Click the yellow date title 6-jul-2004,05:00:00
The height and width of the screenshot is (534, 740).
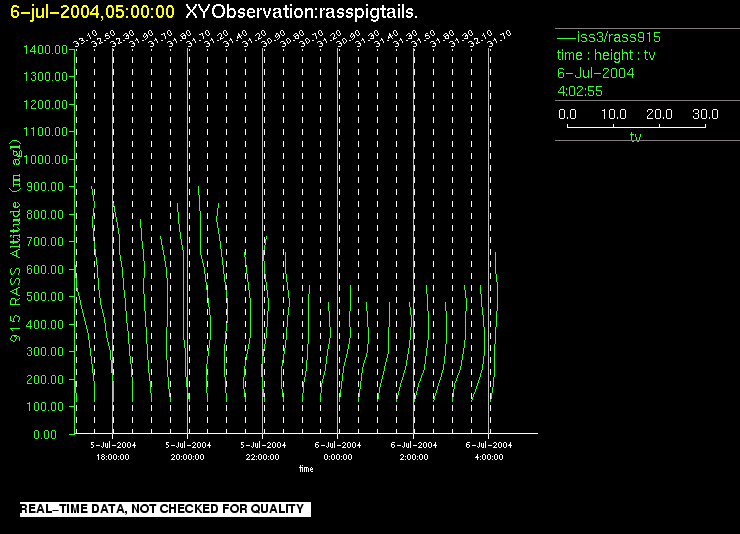point(92,12)
